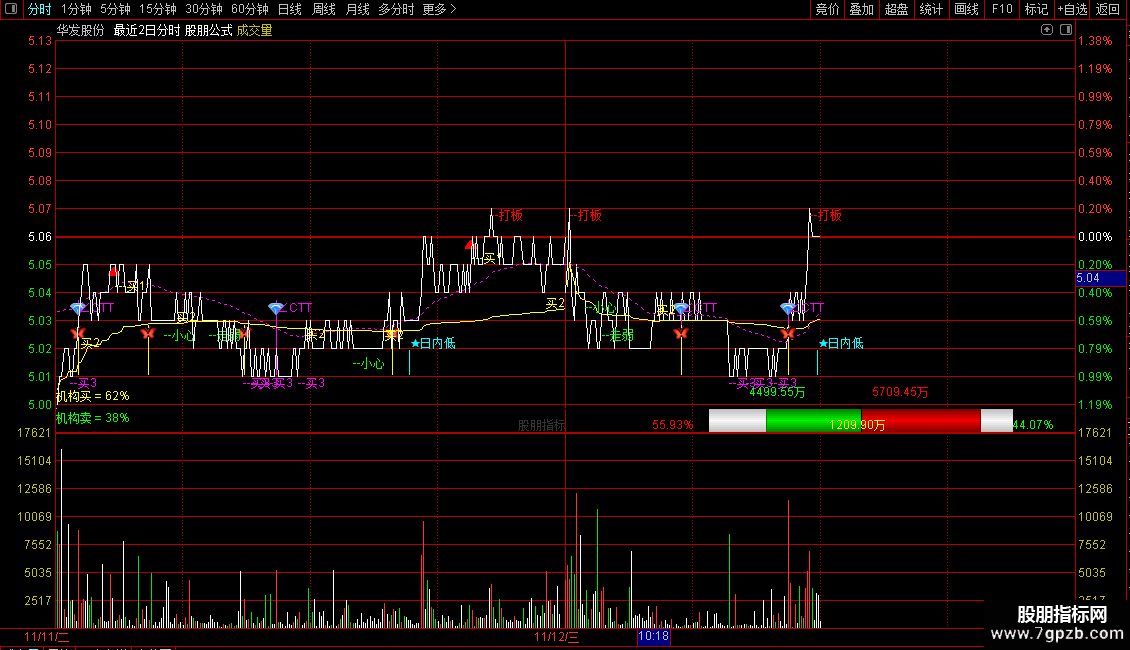1130x650 pixels.
Task: Toggle the left panel icon beside 分时
Action: click(x=11, y=9)
